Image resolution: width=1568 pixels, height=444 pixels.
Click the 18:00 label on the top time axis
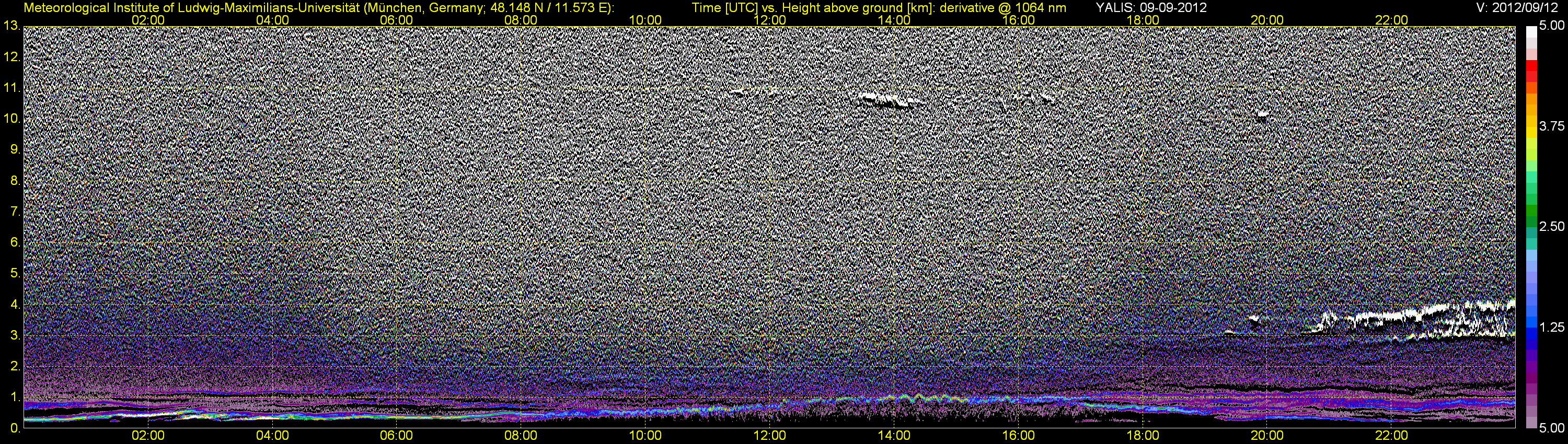click(1143, 20)
